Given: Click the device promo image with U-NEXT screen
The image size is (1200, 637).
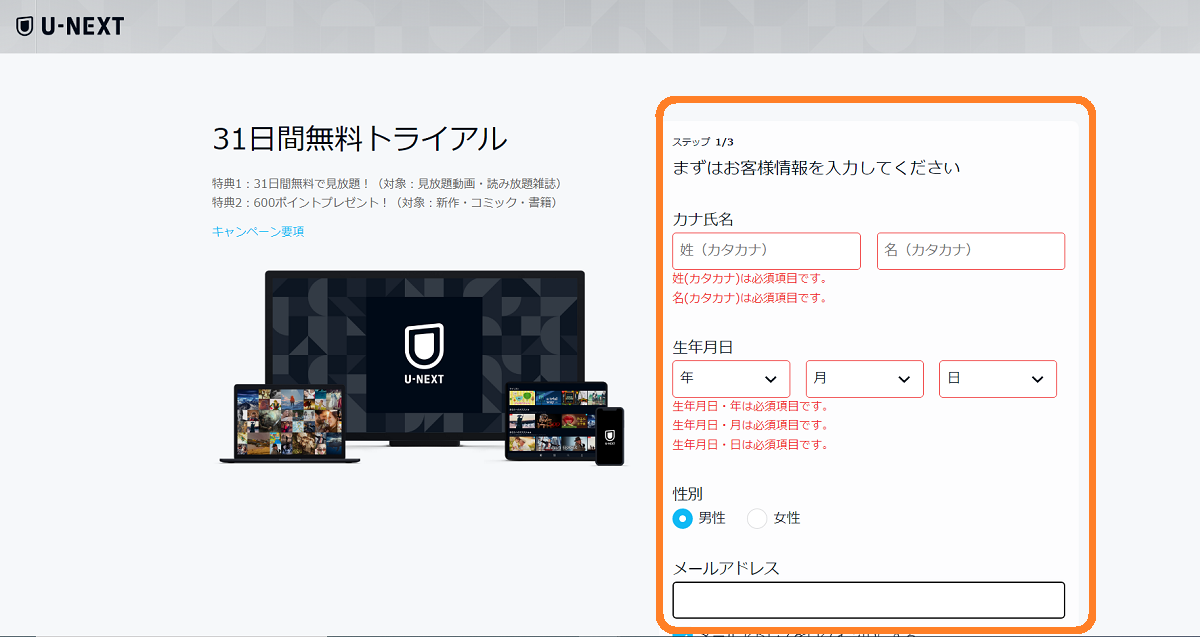Looking at the screenshot, I should (x=422, y=368).
